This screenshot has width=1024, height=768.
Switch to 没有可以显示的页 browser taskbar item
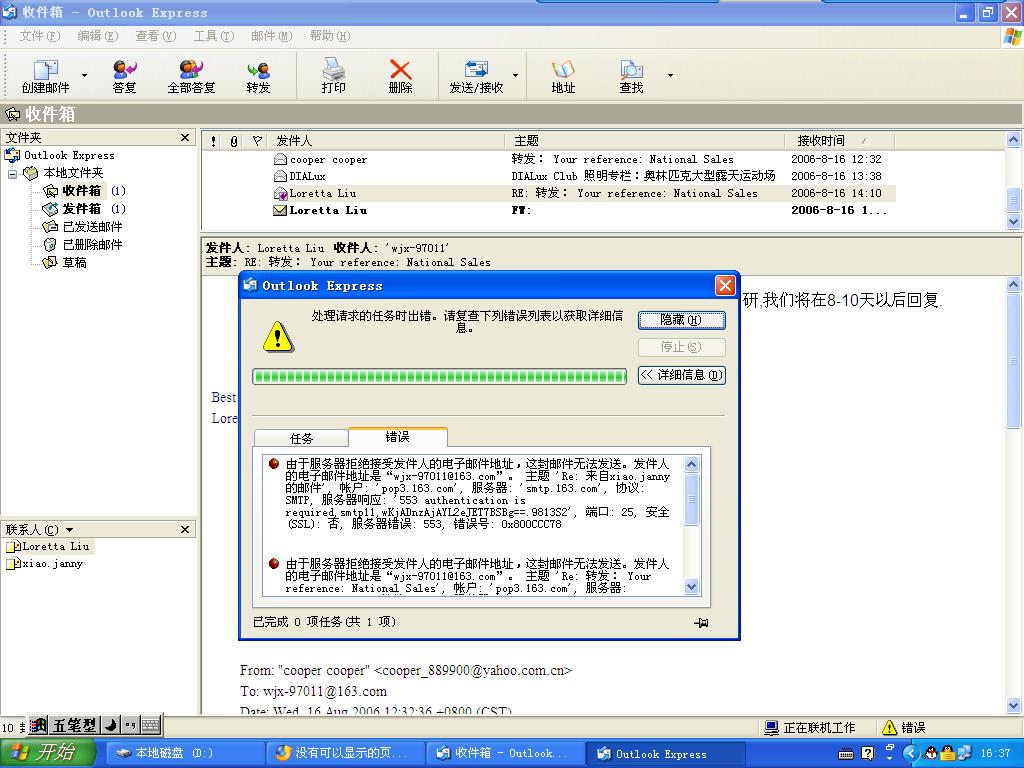tap(343, 753)
